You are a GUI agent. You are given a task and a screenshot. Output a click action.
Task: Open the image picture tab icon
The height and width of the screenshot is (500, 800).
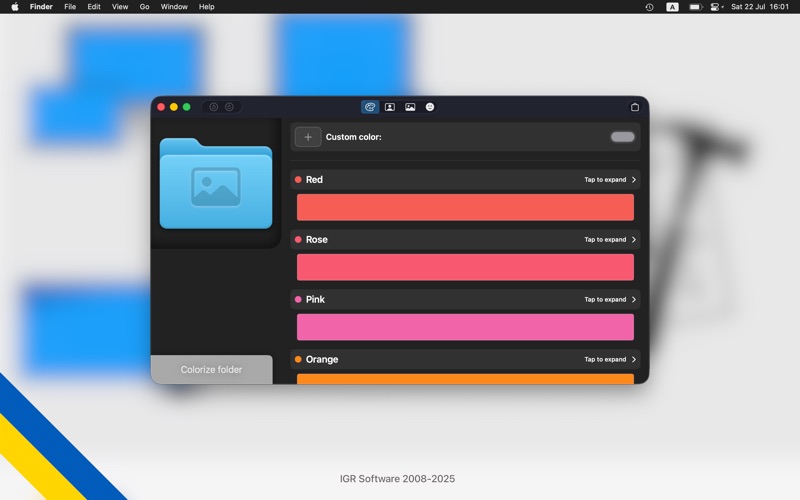[x=410, y=107]
